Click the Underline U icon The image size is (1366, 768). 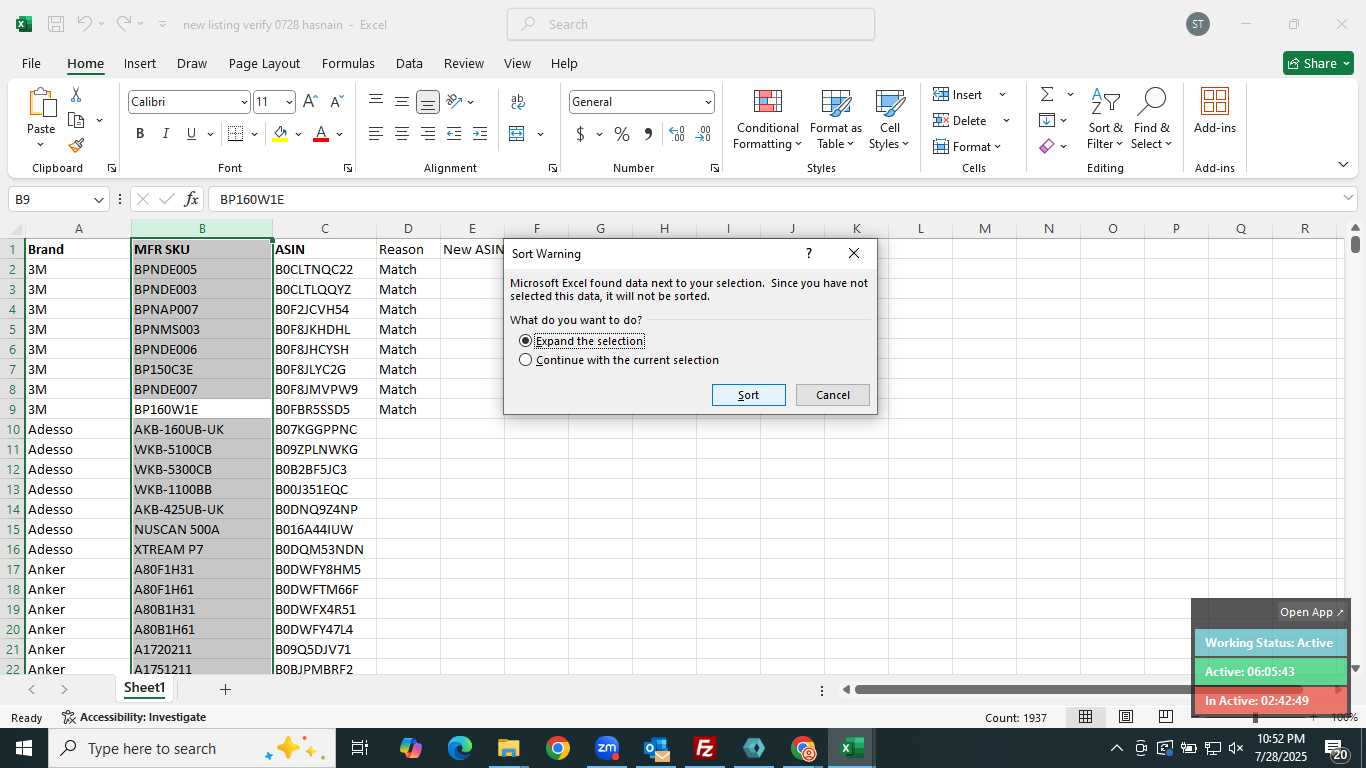click(191, 134)
